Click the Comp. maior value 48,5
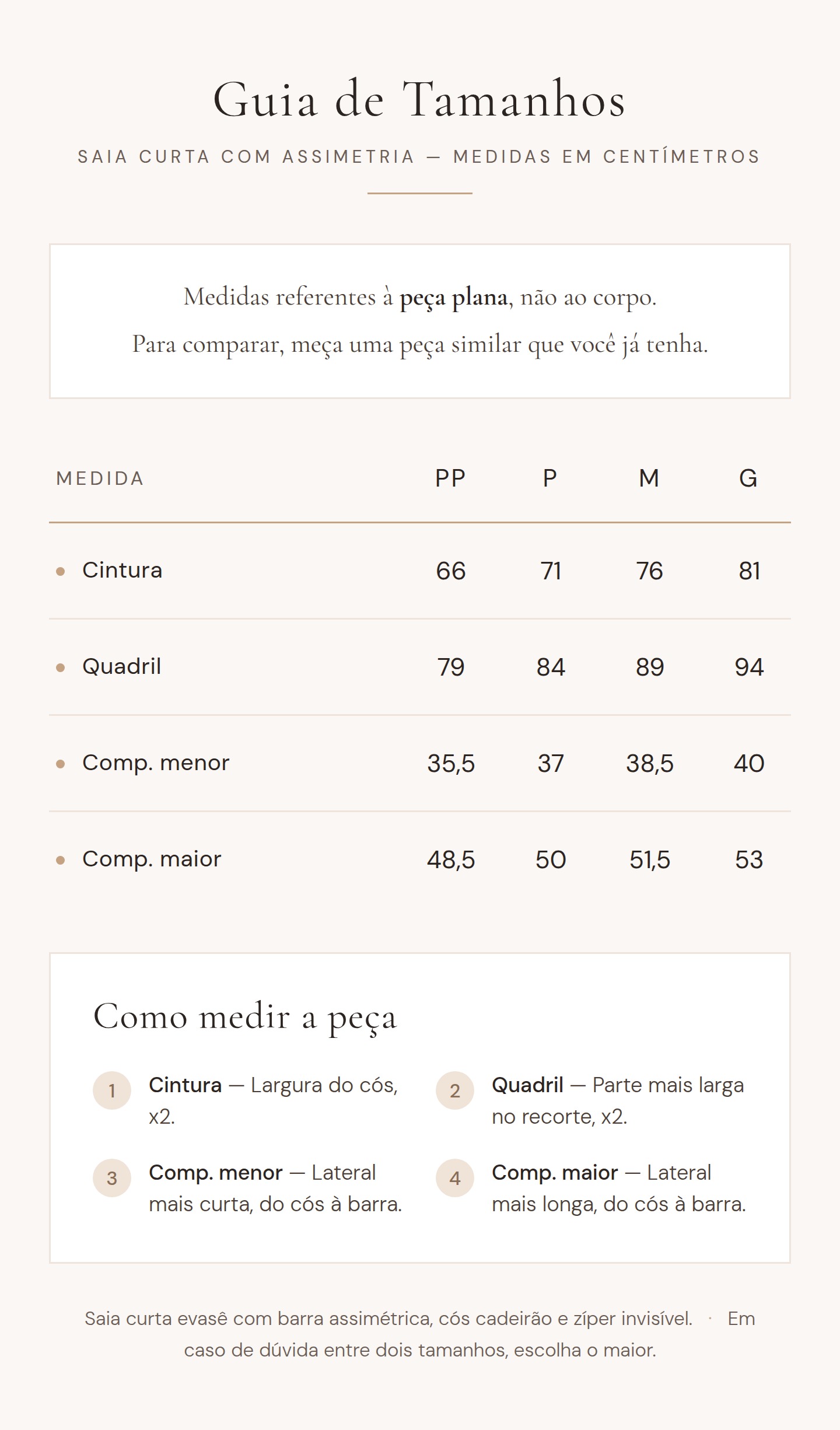 pyautogui.click(x=451, y=859)
